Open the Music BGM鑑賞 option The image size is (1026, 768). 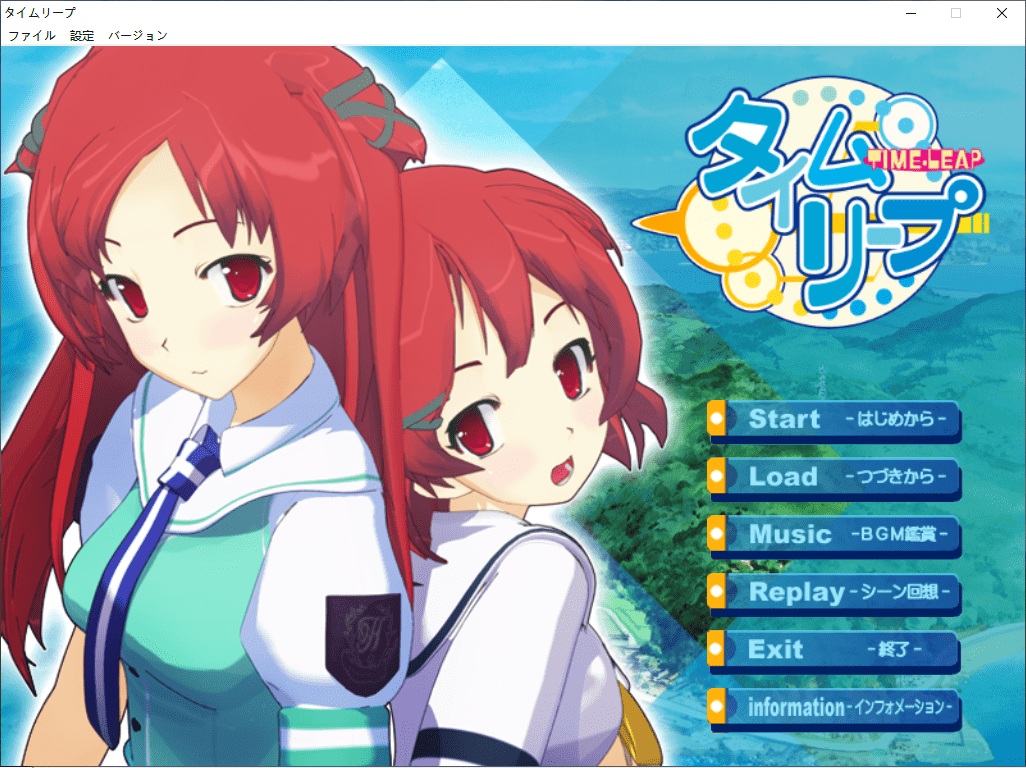pos(835,534)
